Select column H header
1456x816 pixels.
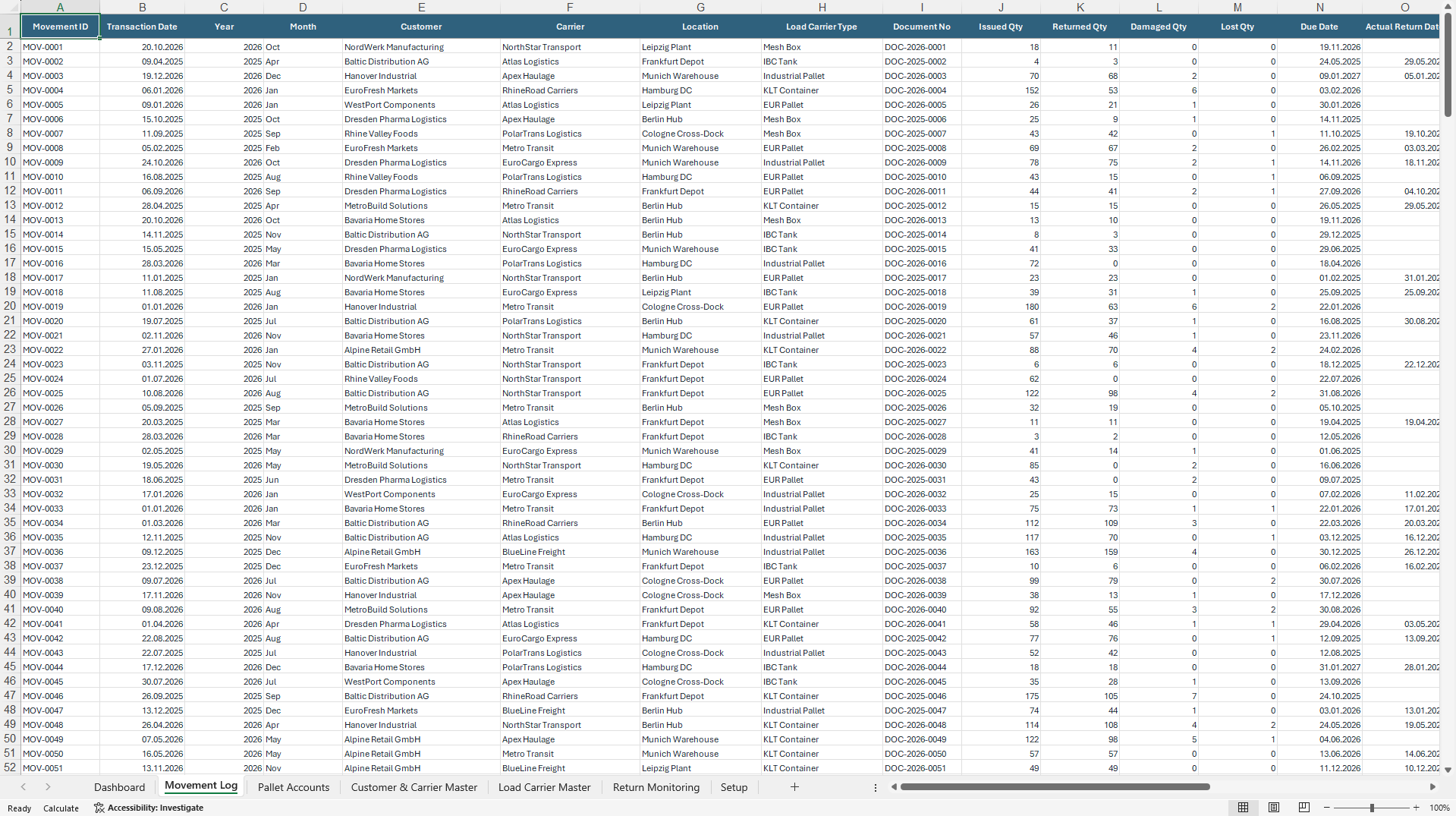point(822,7)
